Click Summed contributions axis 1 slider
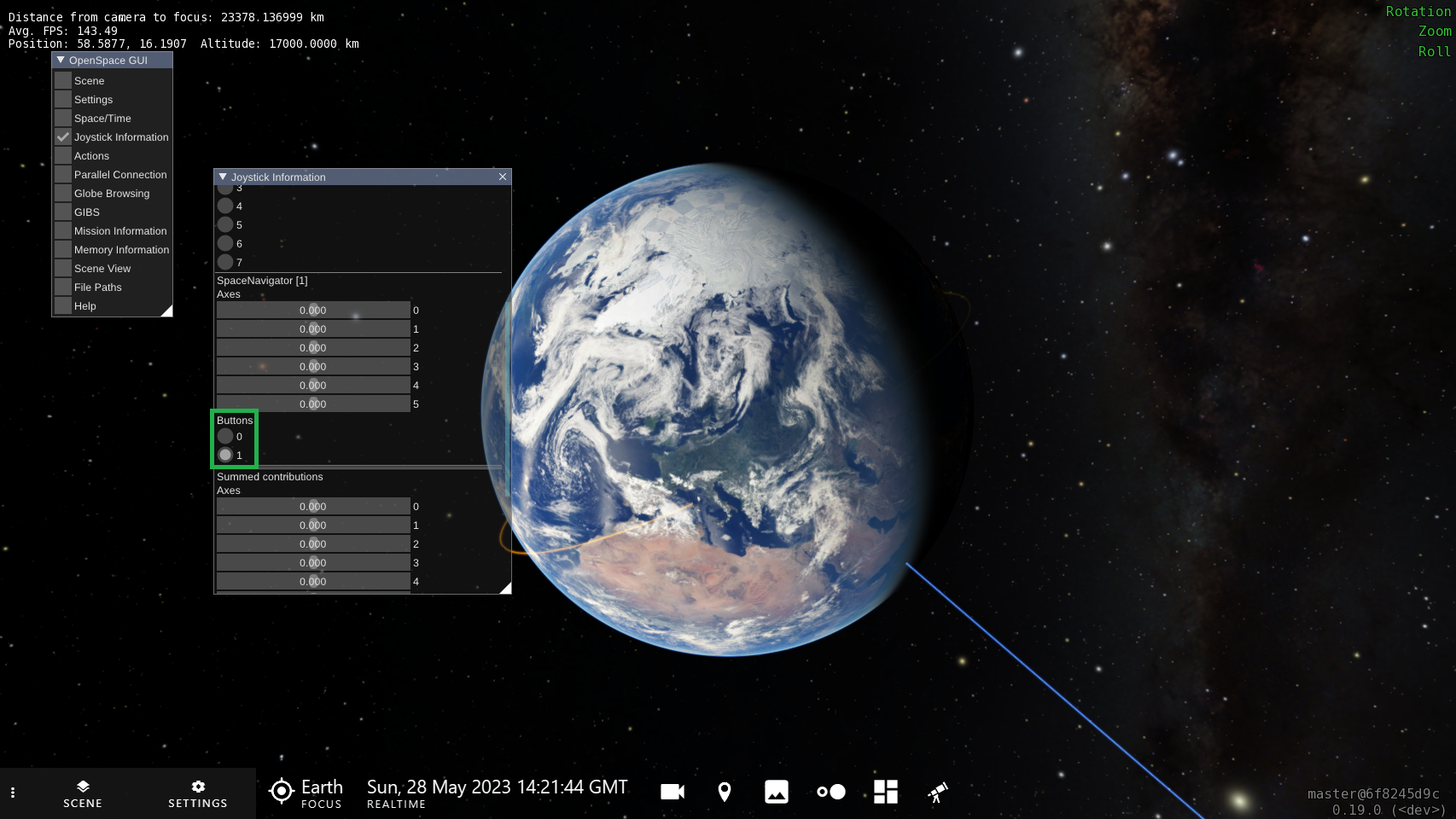This screenshot has height=819, width=1456. point(313,525)
